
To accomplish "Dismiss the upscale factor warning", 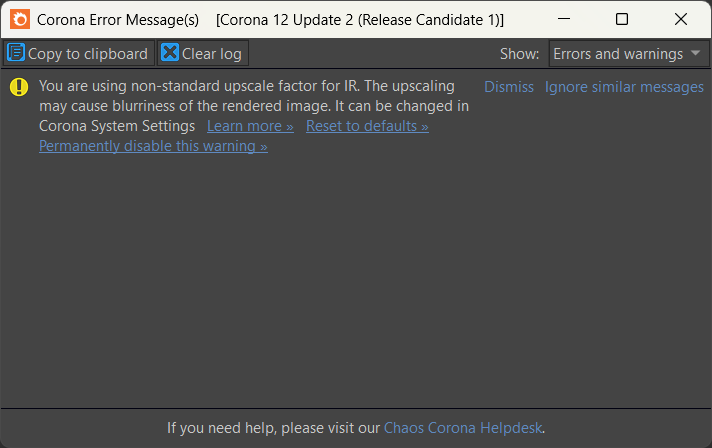I will click(509, 87).
